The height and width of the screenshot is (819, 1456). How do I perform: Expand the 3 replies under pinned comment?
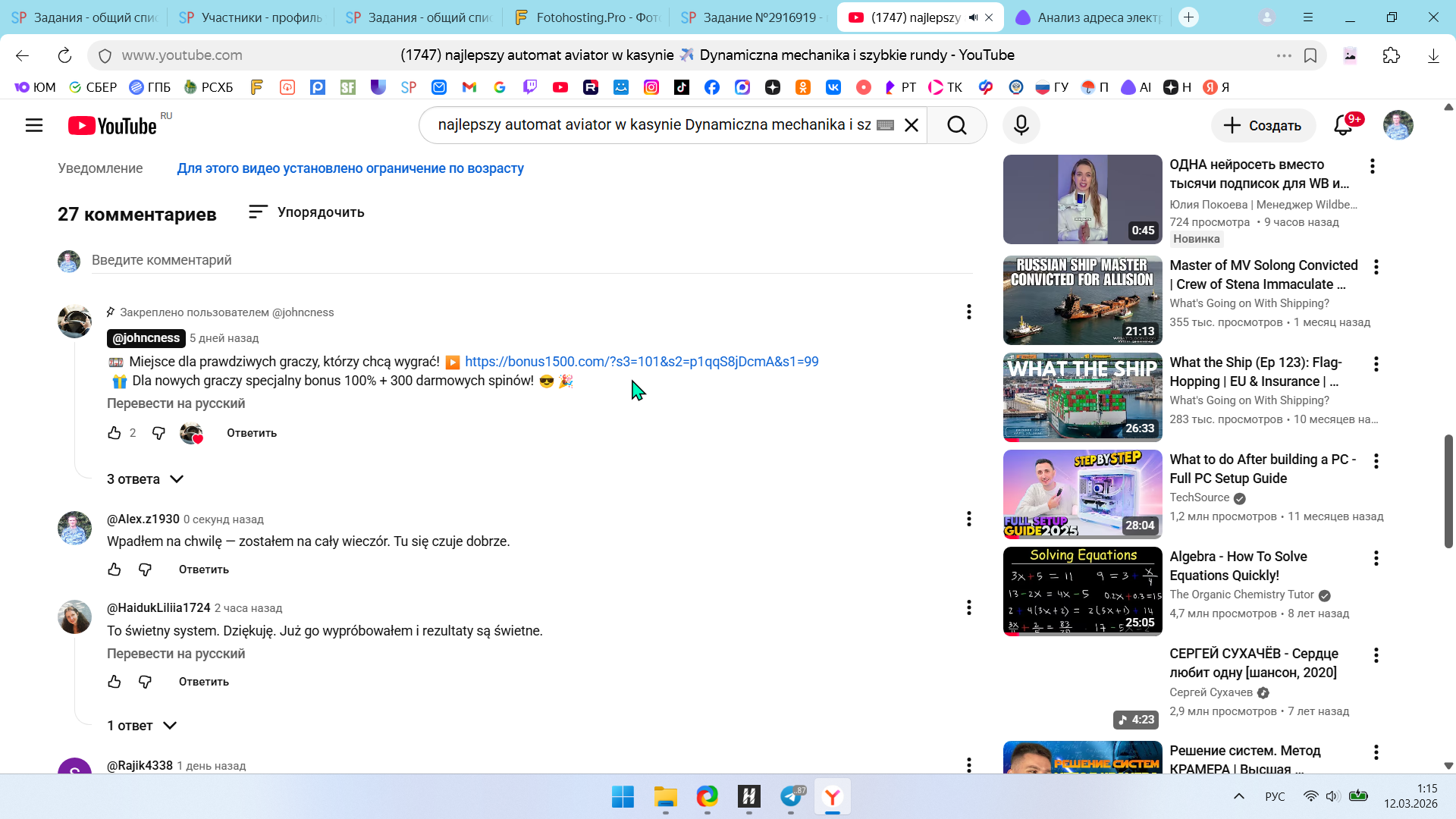[145, 479]
